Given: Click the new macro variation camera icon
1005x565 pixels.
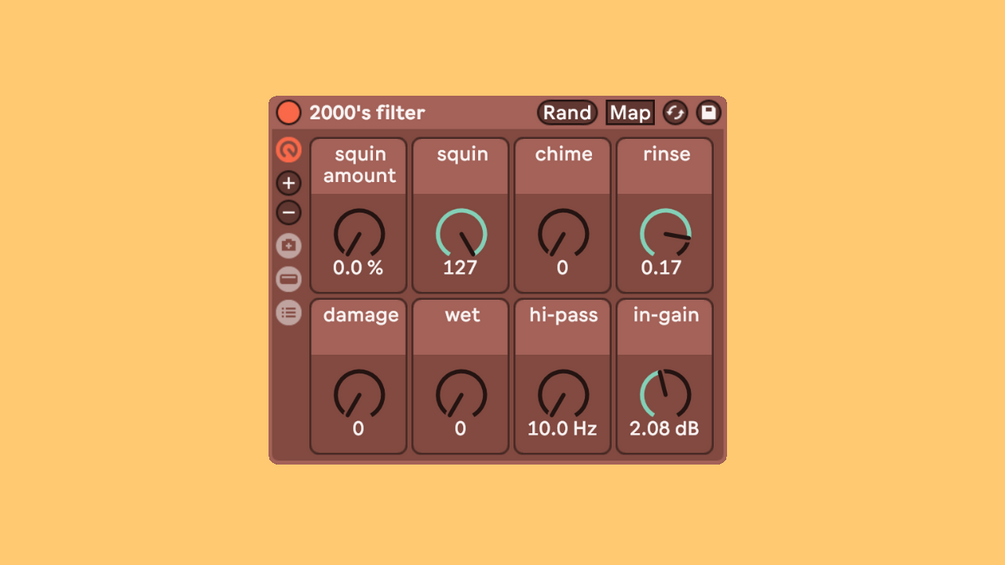Looking at the screenshot, I should (x=288, y=245).
